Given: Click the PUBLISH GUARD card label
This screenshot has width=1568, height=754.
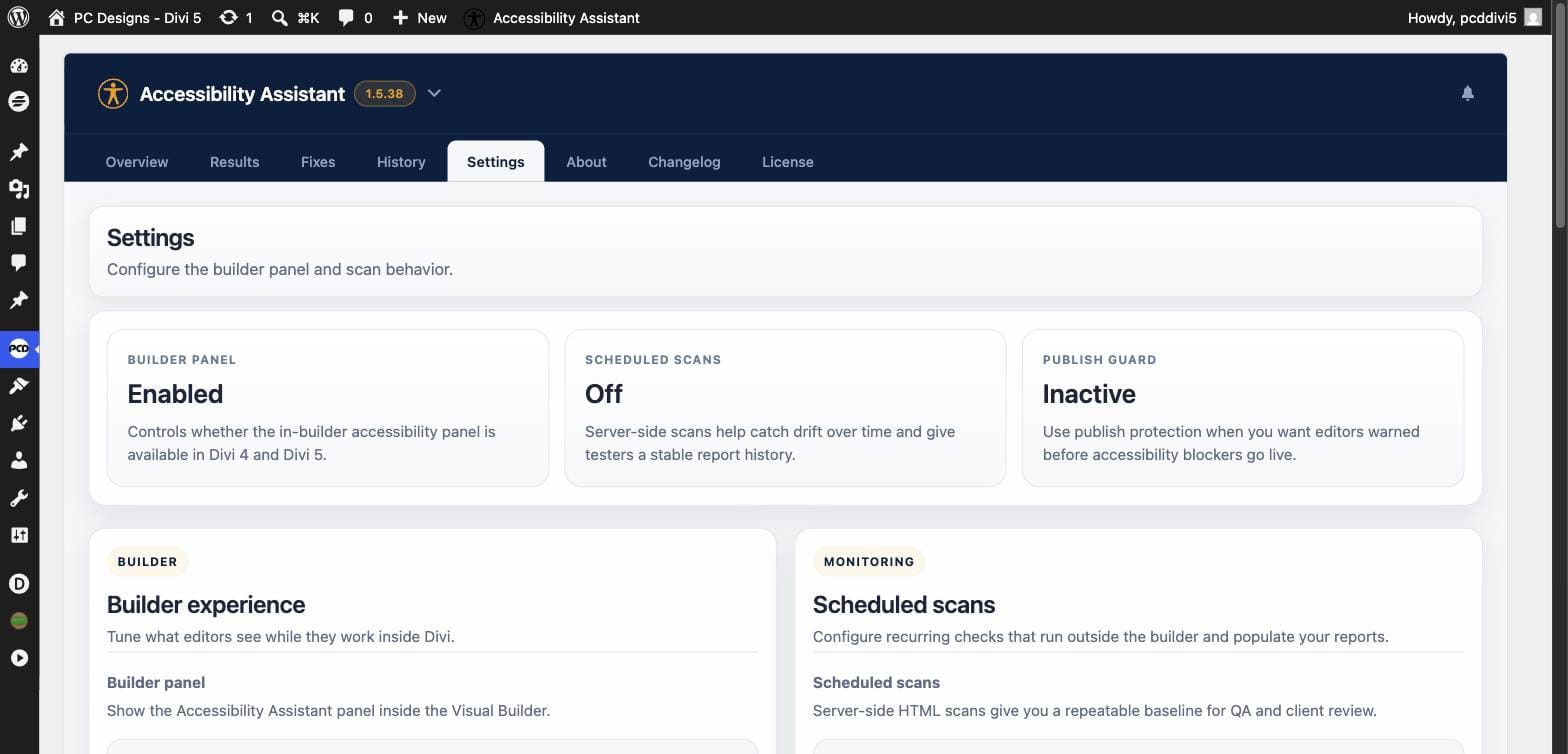Looking at the screenshot, I should point(1099,360).
